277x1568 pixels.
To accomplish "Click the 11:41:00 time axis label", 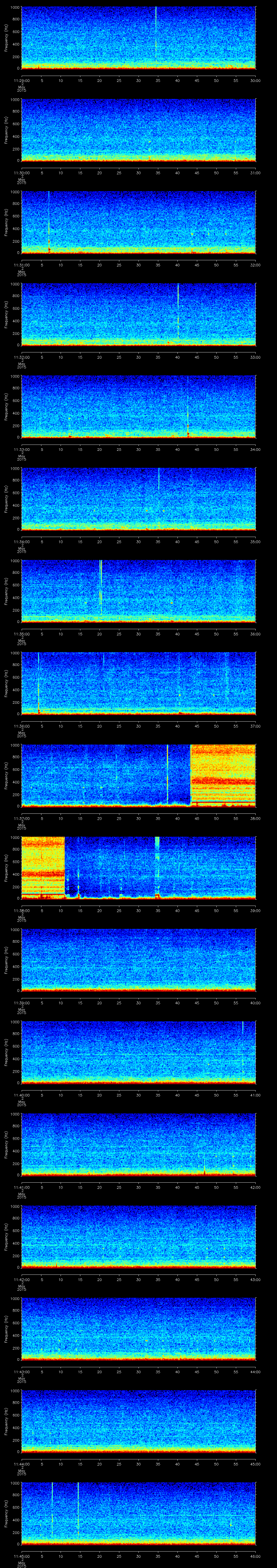I will (21, 1187).
